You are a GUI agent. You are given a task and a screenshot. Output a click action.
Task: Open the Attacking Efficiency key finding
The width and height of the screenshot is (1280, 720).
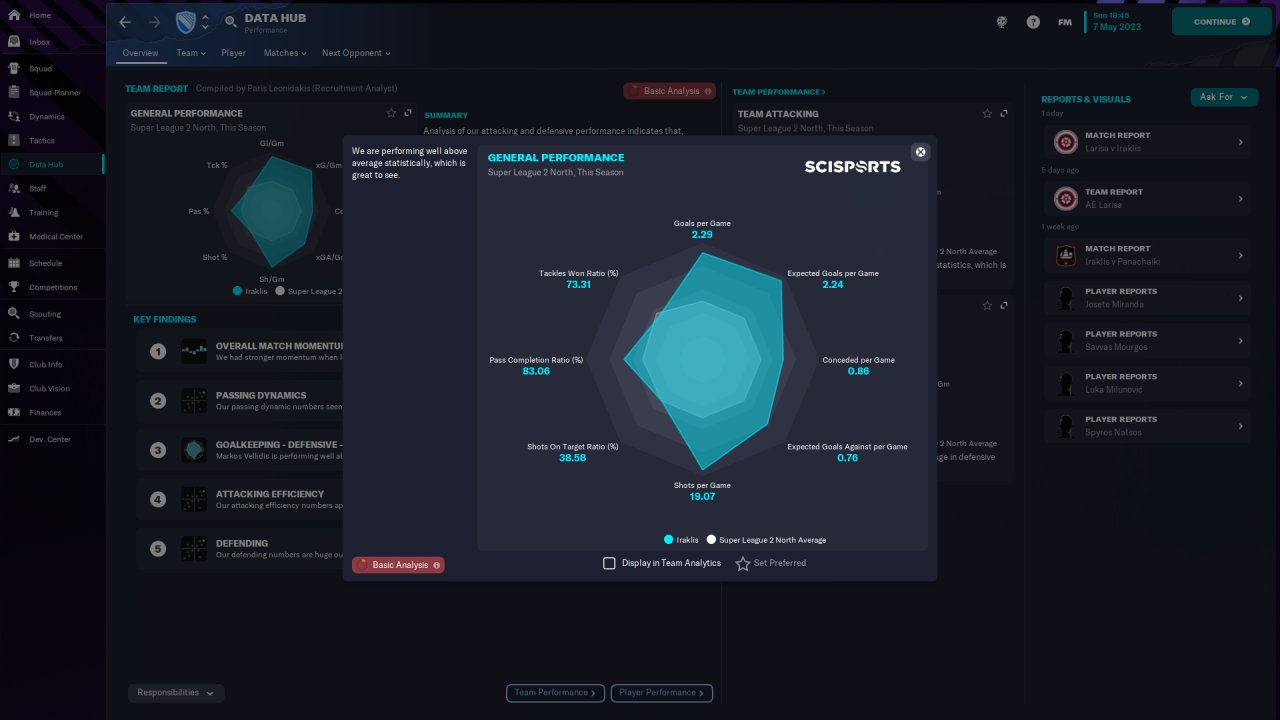pos(240,499)
